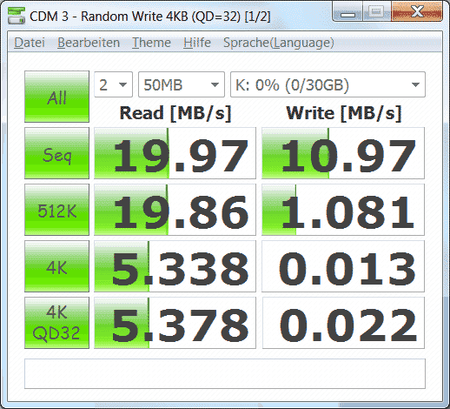450x409 pixels.
Task: Click the 4K write value 0.013
Action: tap(343, 266)
